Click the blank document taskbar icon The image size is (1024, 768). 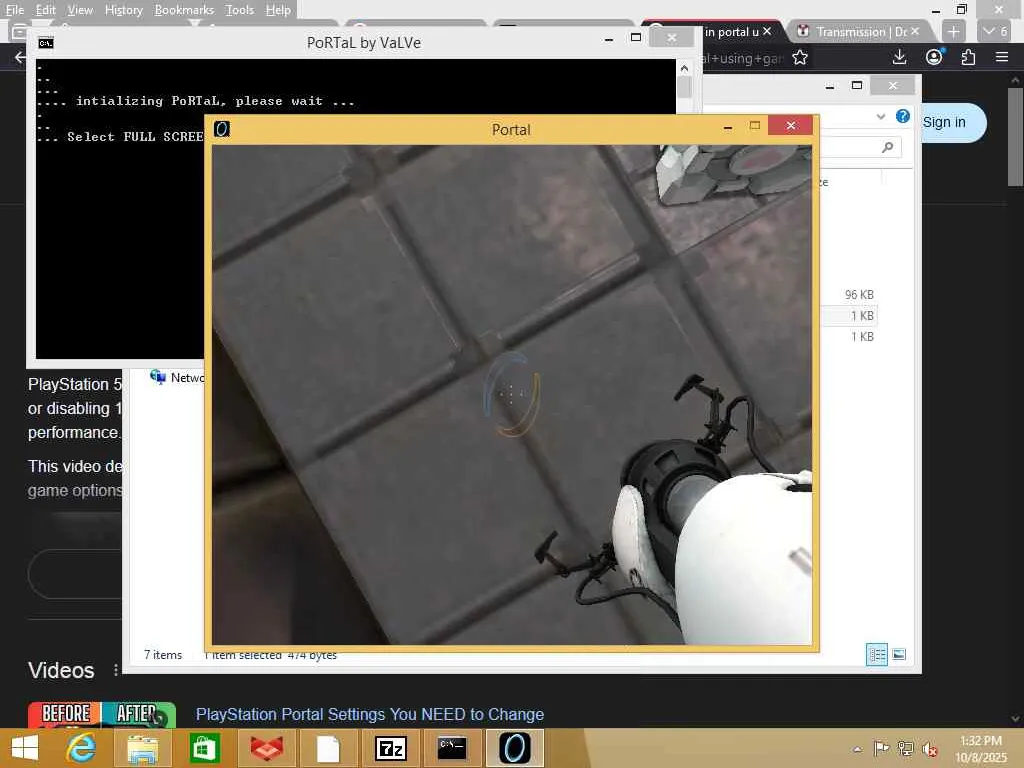328,748
